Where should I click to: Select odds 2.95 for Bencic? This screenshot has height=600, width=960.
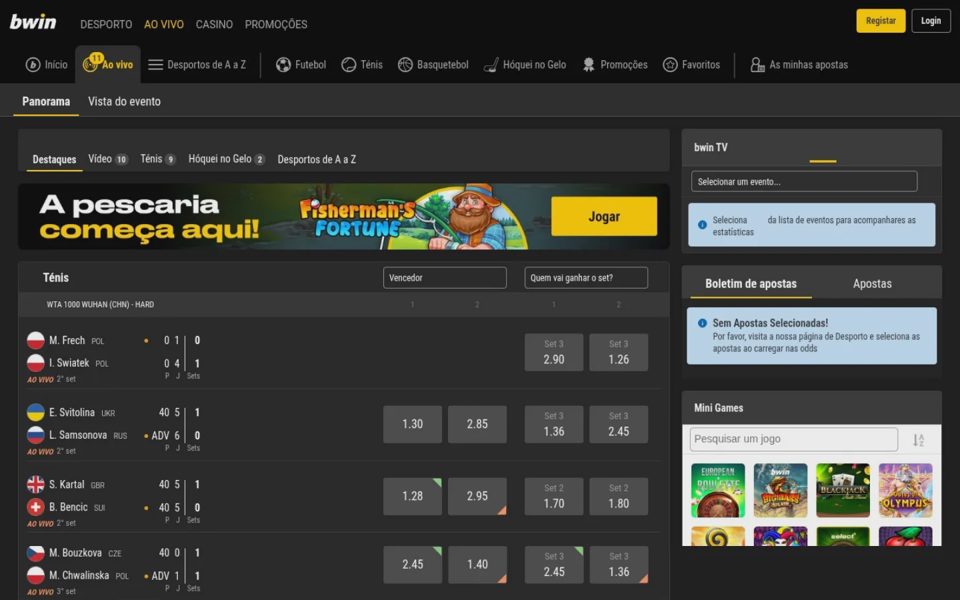477,496
